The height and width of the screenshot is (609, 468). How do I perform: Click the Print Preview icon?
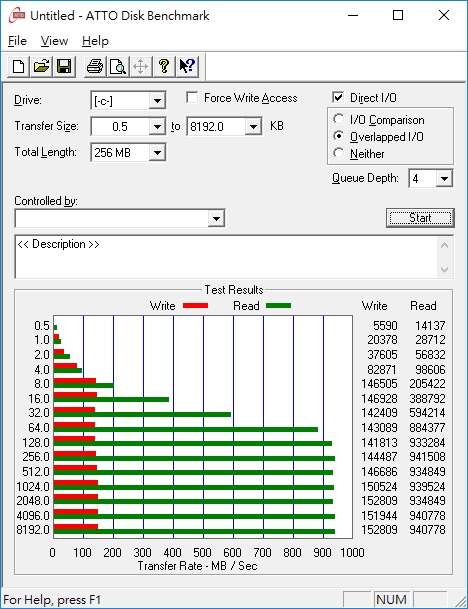118,66
